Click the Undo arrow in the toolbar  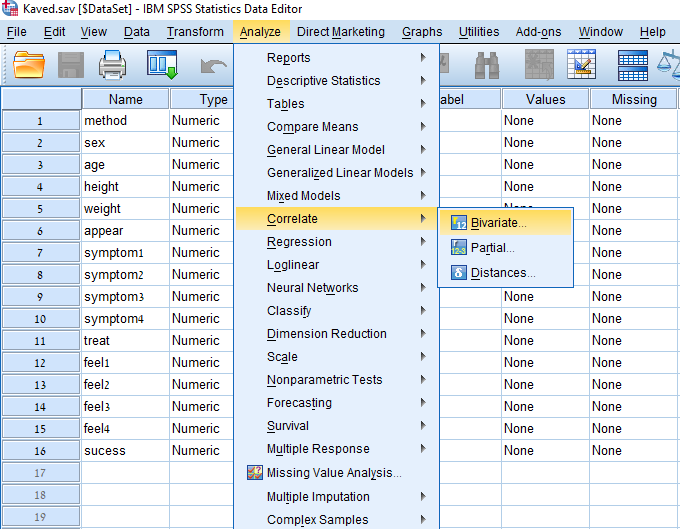[x=213, y=66]
